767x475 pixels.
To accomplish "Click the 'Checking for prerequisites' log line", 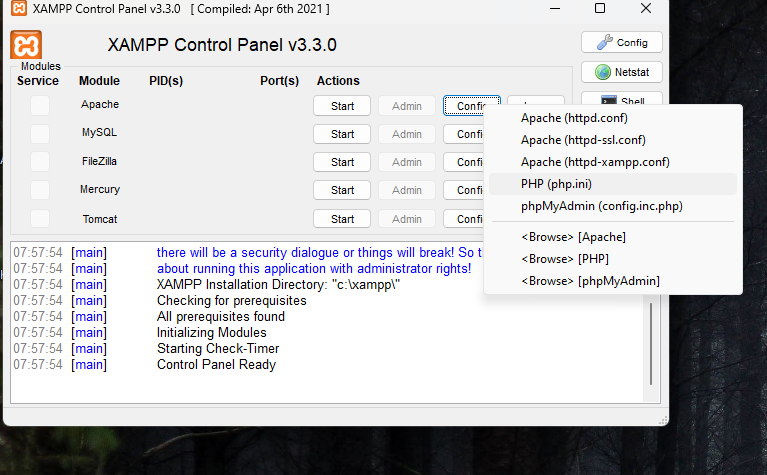I will (x=231, y=300).
